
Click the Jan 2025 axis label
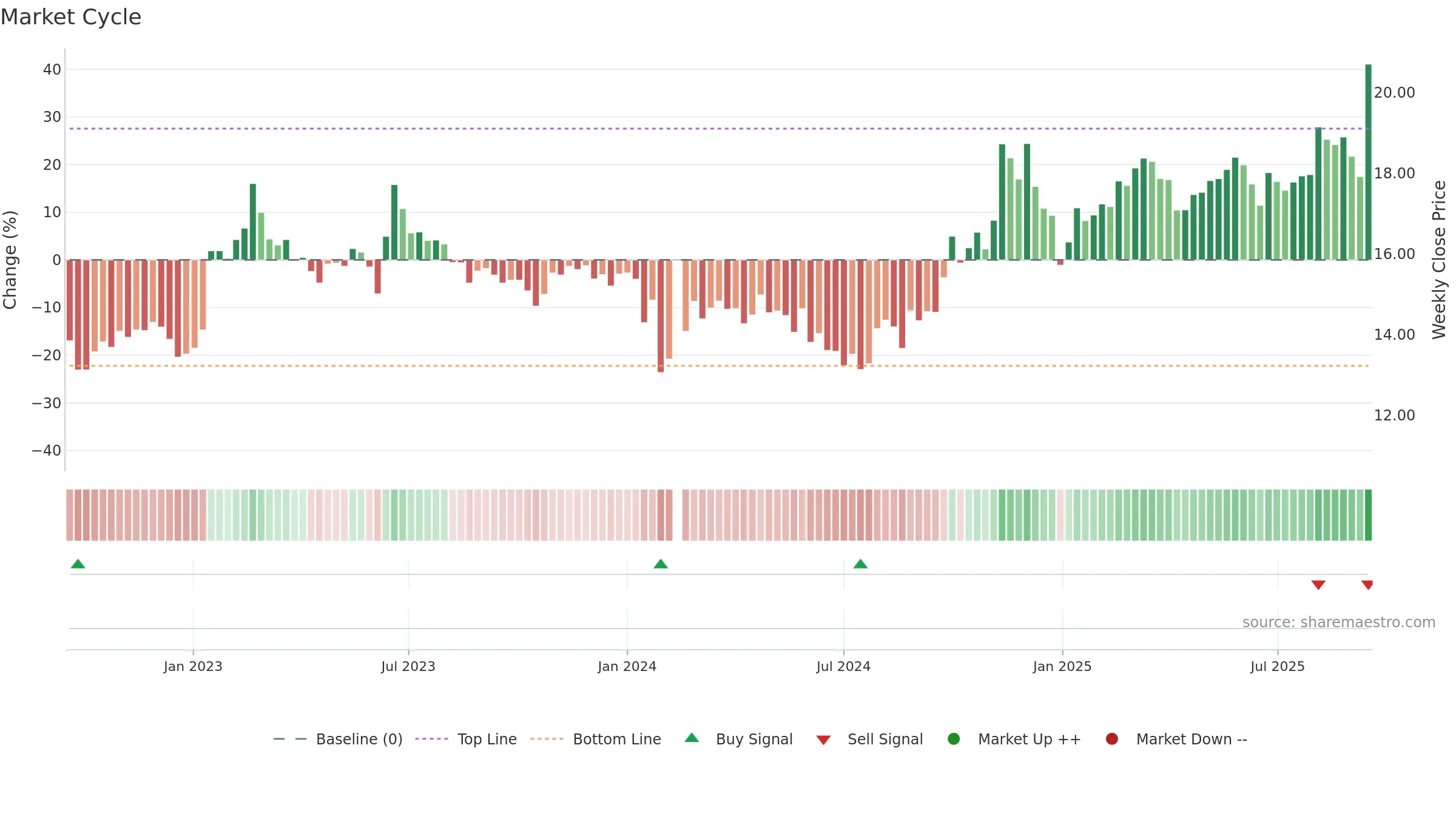pyautogui.click(x=1062, y=666)
